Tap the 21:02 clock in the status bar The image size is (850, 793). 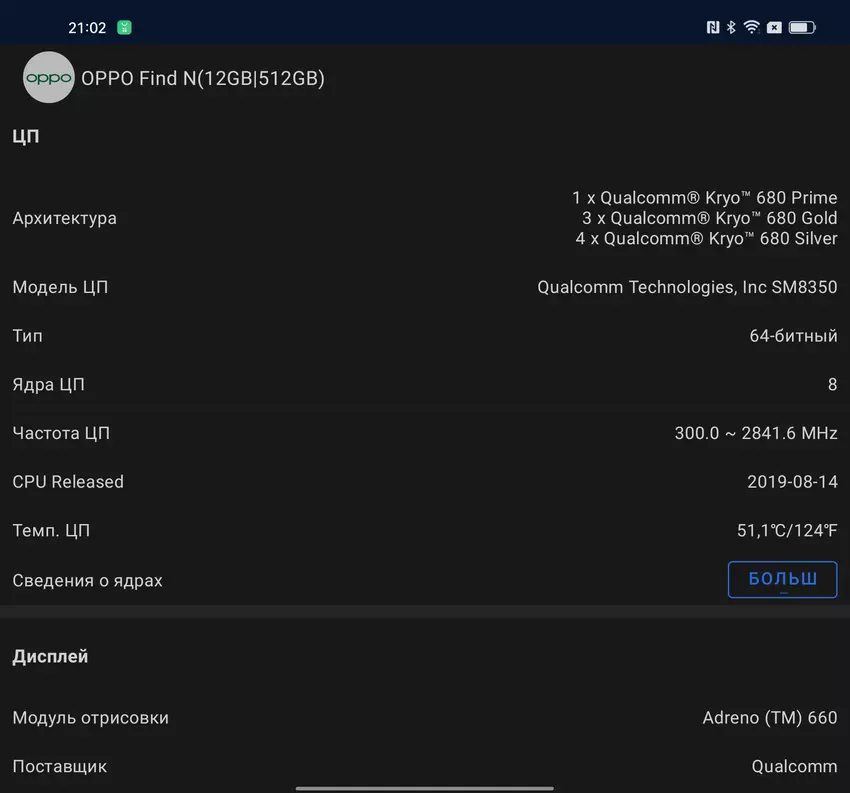pos(87,28)
